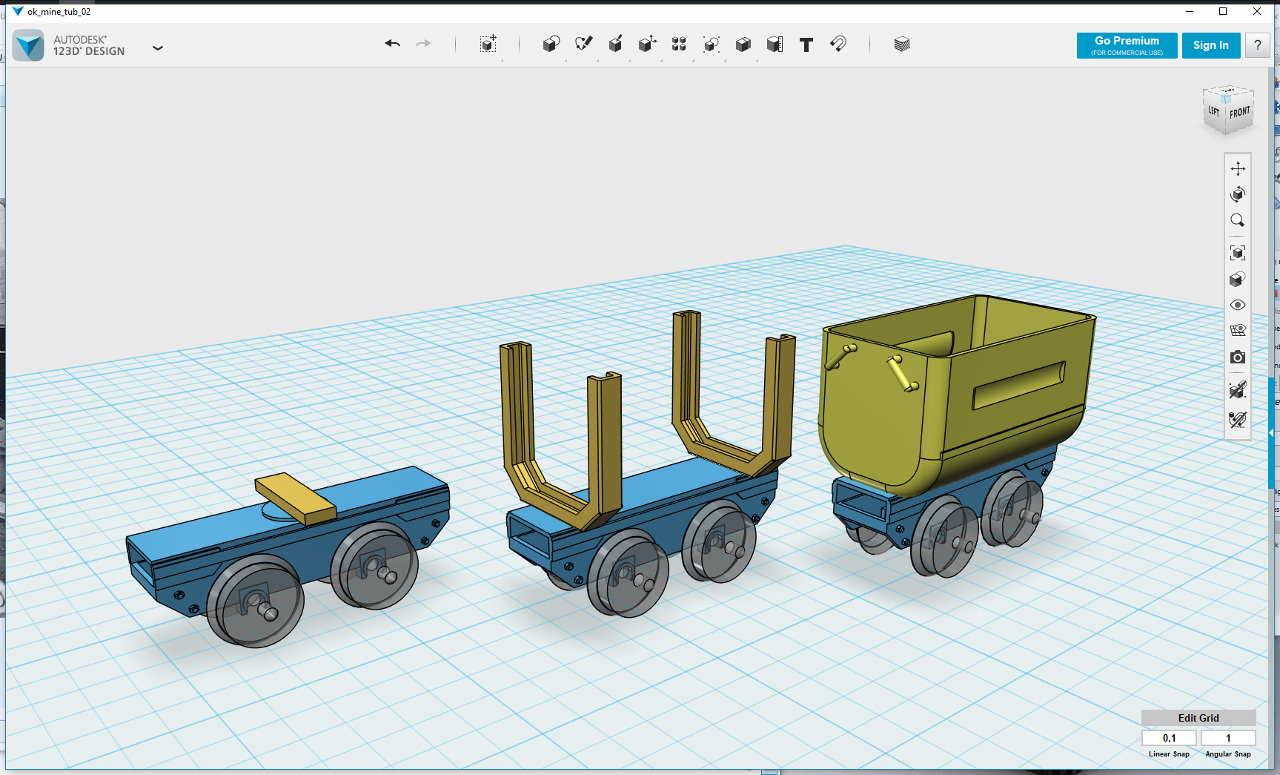Expand the side panel with the blue arrow
The height and width of the screenshot is (775, 1280).
click(1272, 432)
